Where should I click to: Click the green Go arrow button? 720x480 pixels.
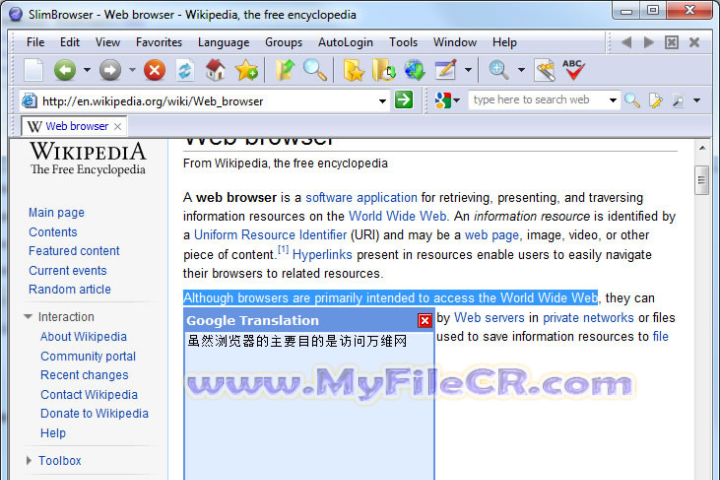(x=404, y=100)
